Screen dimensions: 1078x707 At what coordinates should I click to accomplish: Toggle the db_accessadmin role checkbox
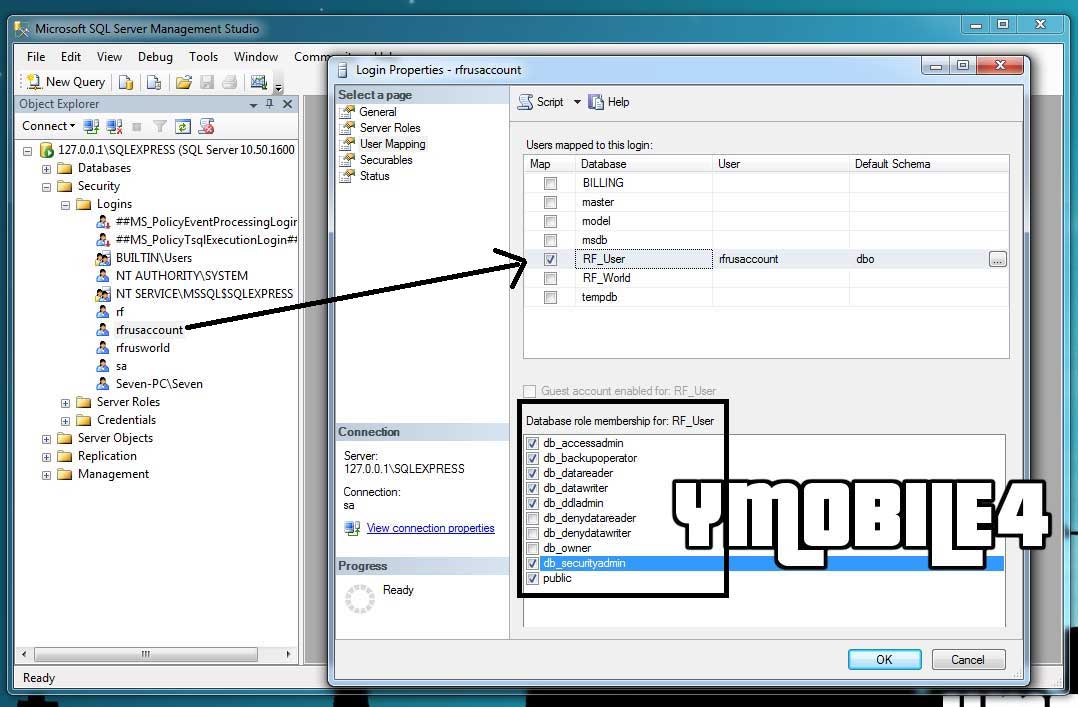(x=532, y=443)
